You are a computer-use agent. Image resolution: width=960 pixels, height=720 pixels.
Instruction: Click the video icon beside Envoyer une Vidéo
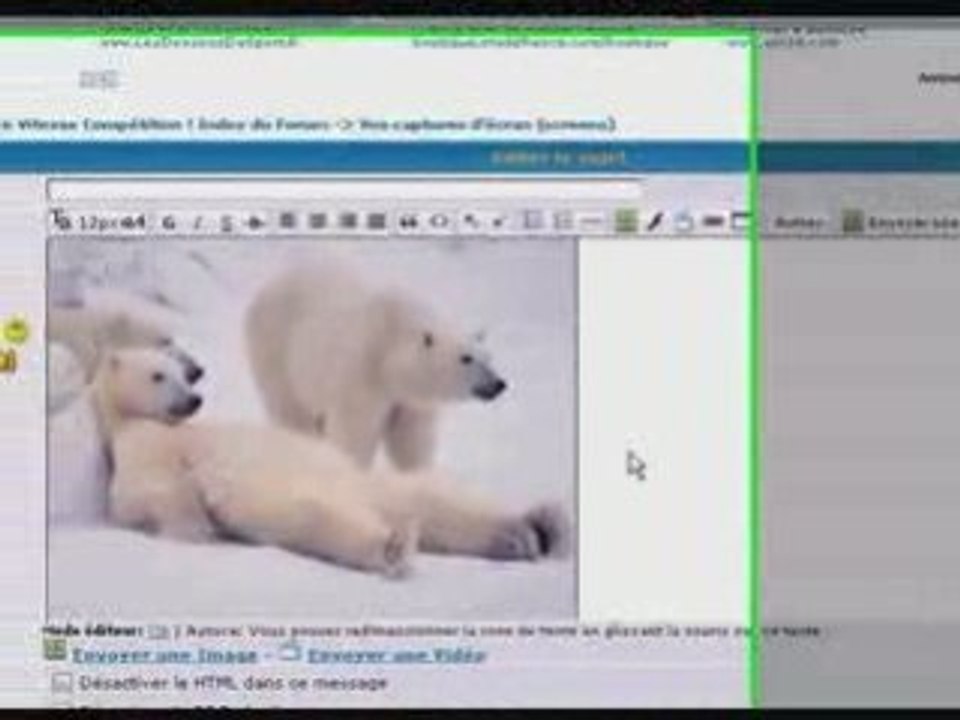pyautogui.click(x=290, y=652)
